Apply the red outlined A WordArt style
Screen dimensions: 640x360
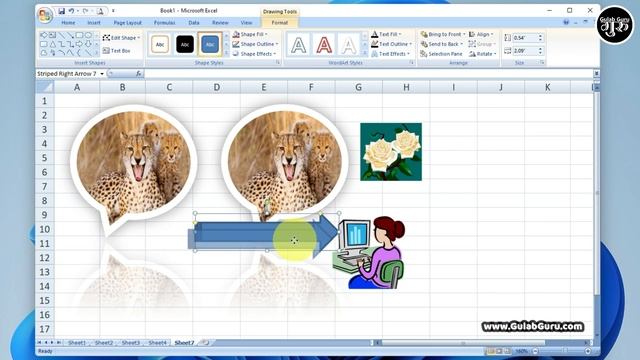[324, 44]
